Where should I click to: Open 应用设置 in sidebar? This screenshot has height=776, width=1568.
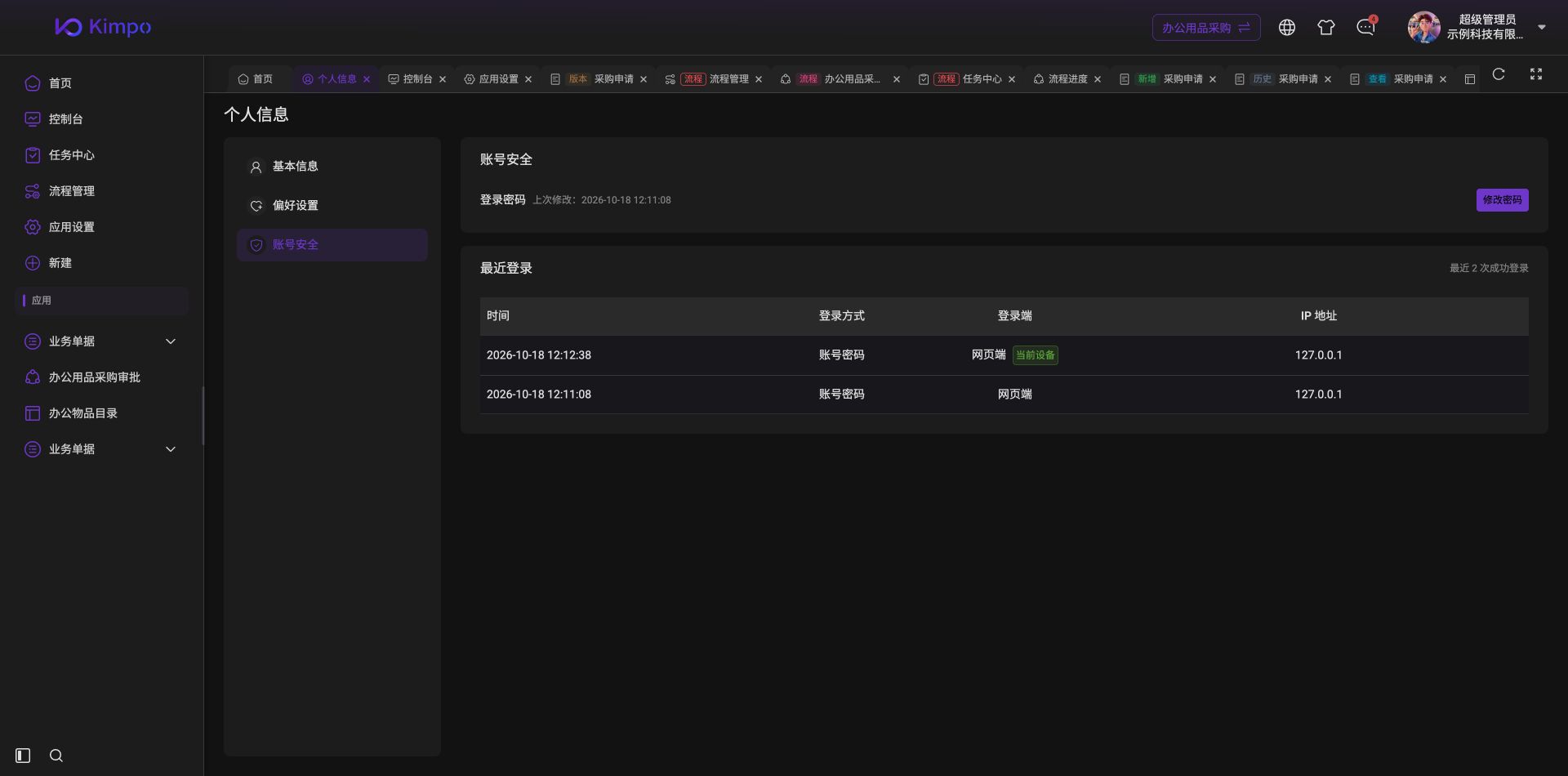pyautogui.click(x=72, y=227)
